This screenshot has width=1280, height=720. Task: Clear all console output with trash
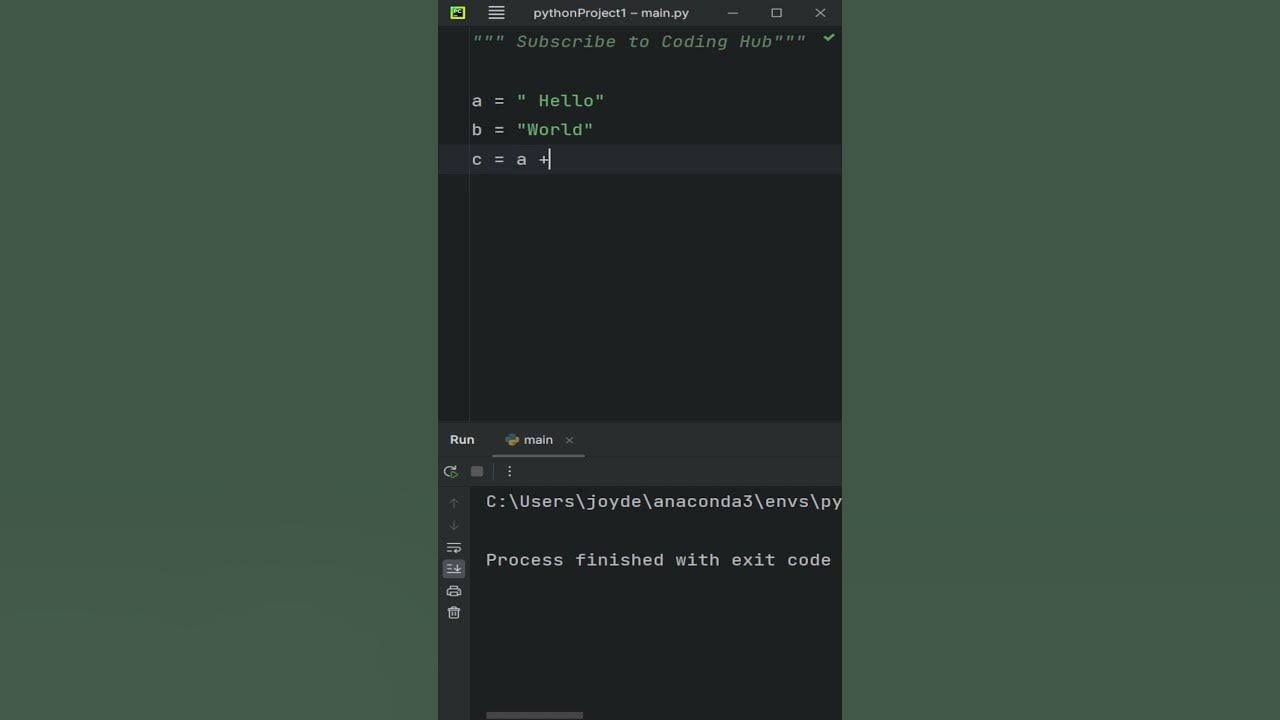pyautogui.click(x=454, y=612)
